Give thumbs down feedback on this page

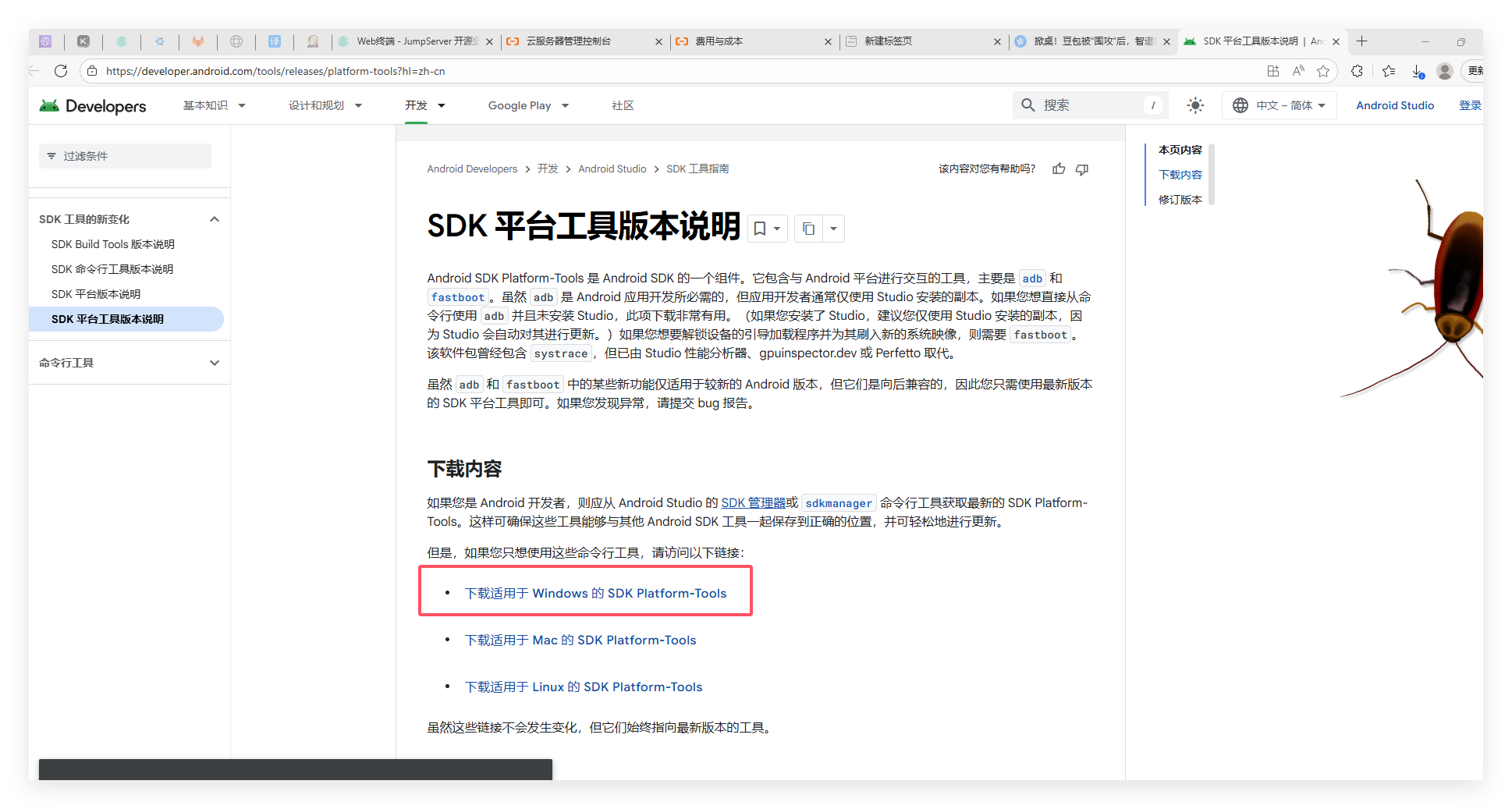[x=1082, y=169]
